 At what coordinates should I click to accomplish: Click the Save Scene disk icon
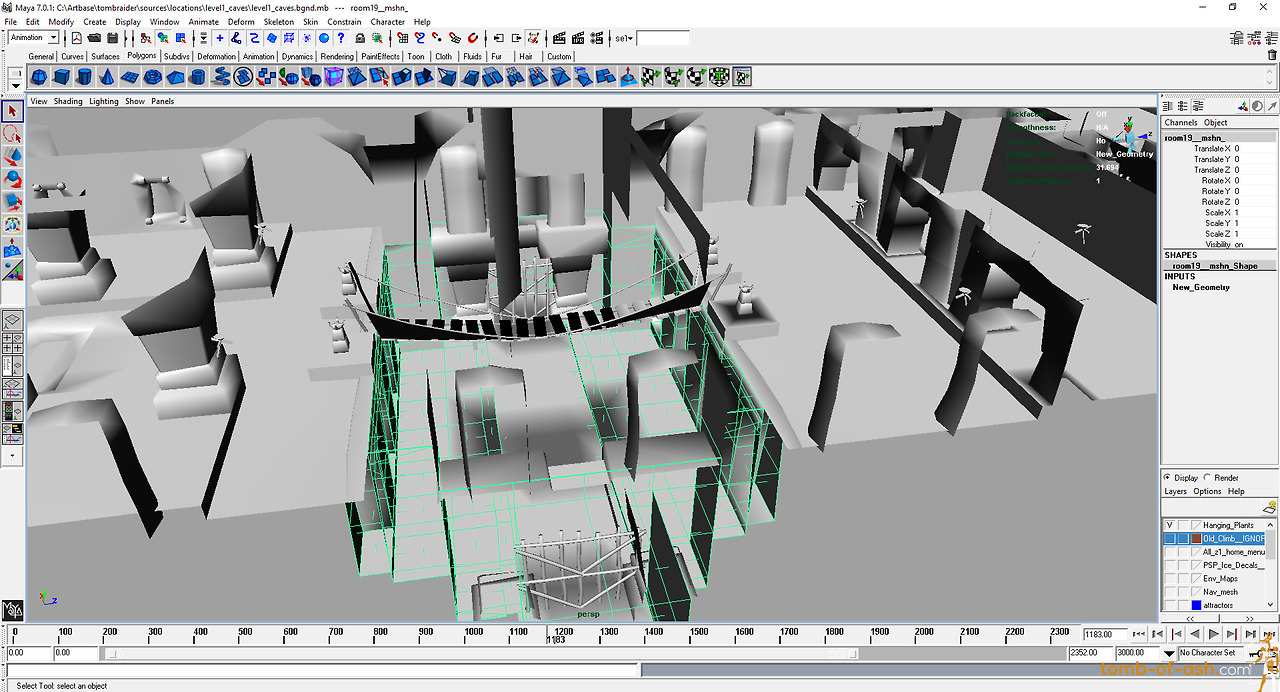pyautogui.click(x=112, y=38)
